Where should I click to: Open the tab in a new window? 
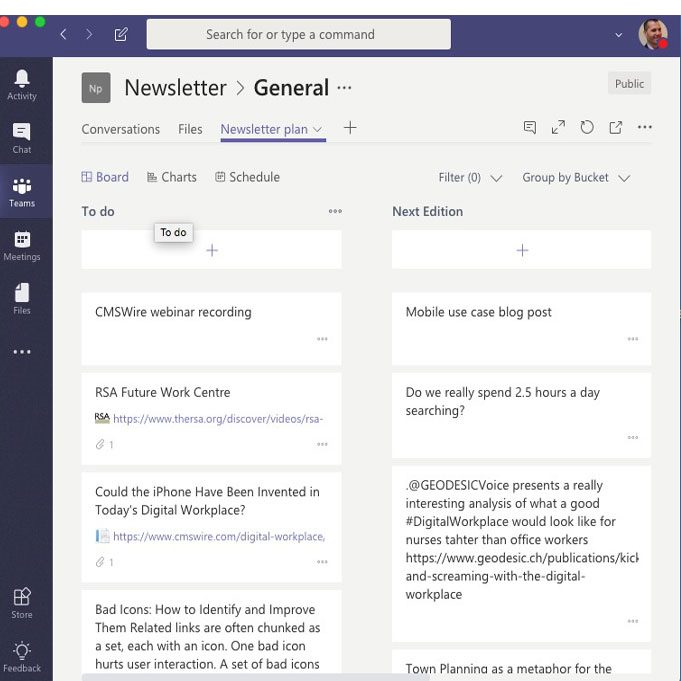coord(615,127)
